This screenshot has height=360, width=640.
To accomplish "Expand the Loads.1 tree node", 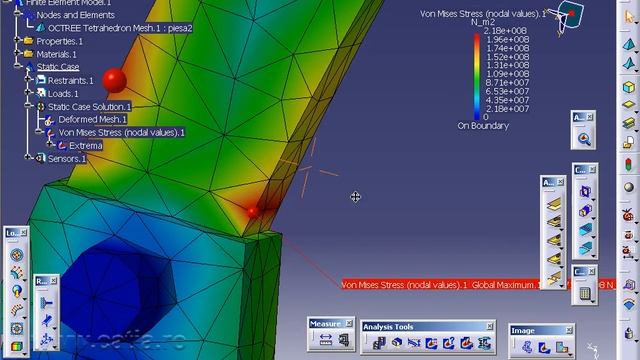I will [x=28, y=92].
